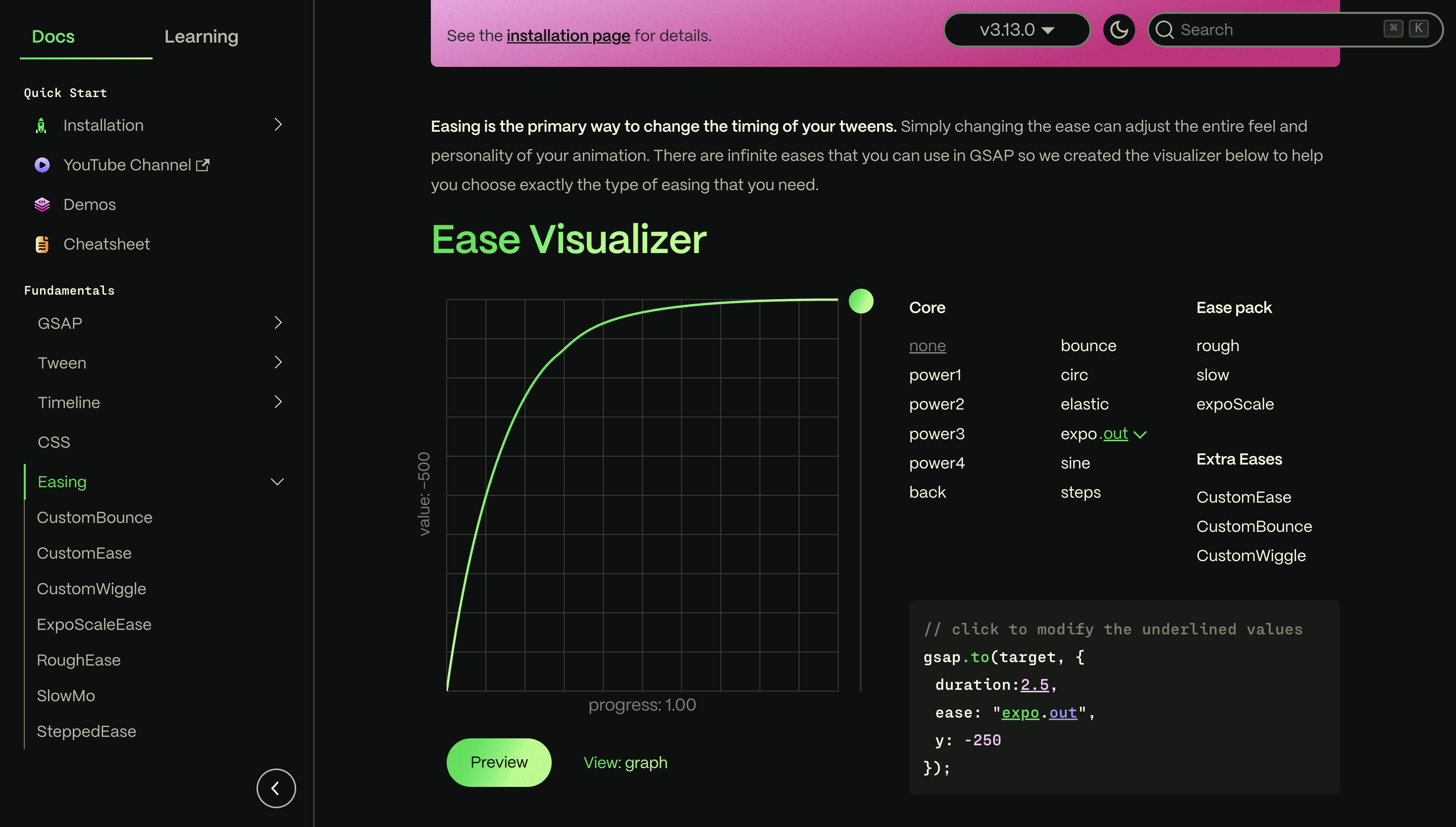Switch to the Learning tab
The height and width of the screenshot is (827, 1456).
[201, 36]
